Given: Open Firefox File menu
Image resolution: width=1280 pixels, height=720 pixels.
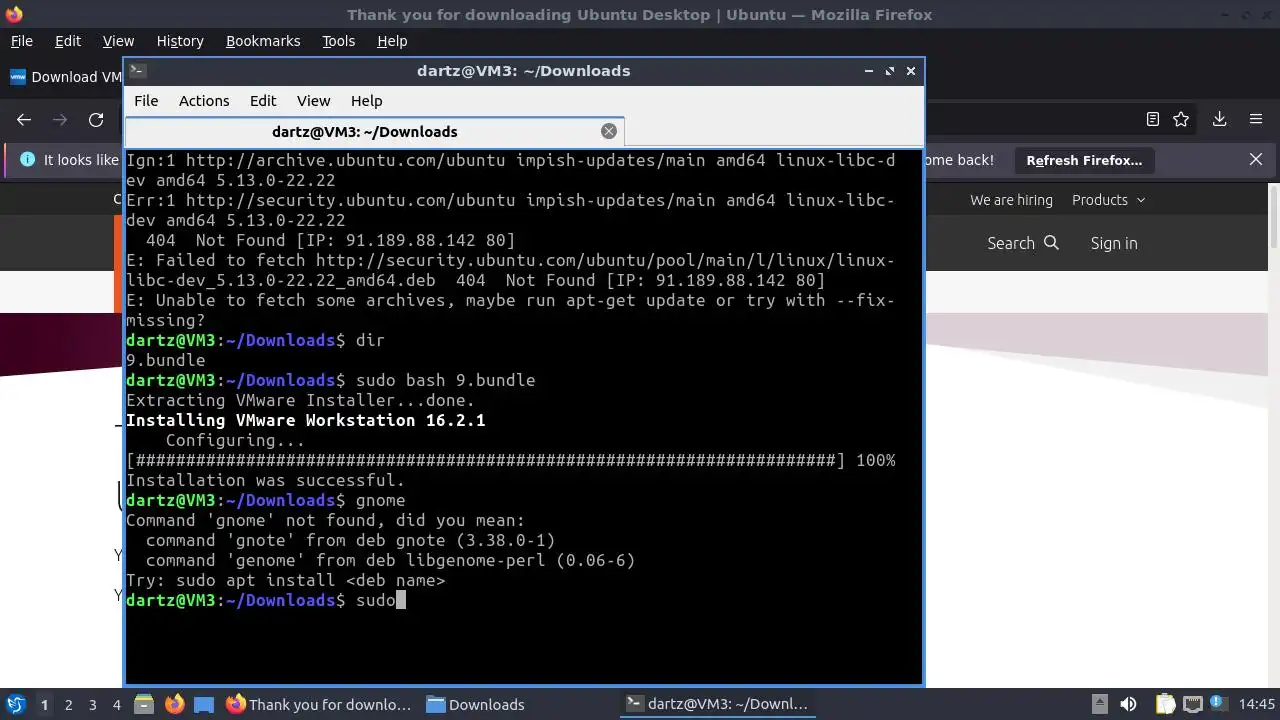Looking at the screenshot, I should (x=21, y=41).
